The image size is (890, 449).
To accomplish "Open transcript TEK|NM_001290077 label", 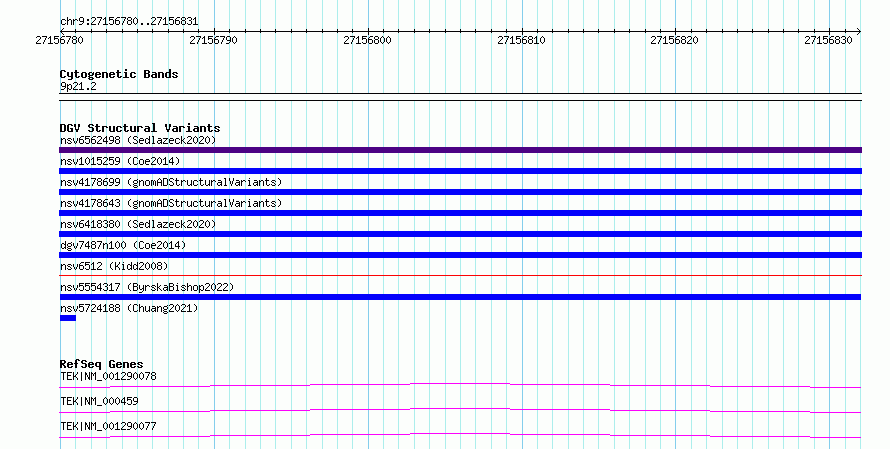I will [x=108, y=426].
